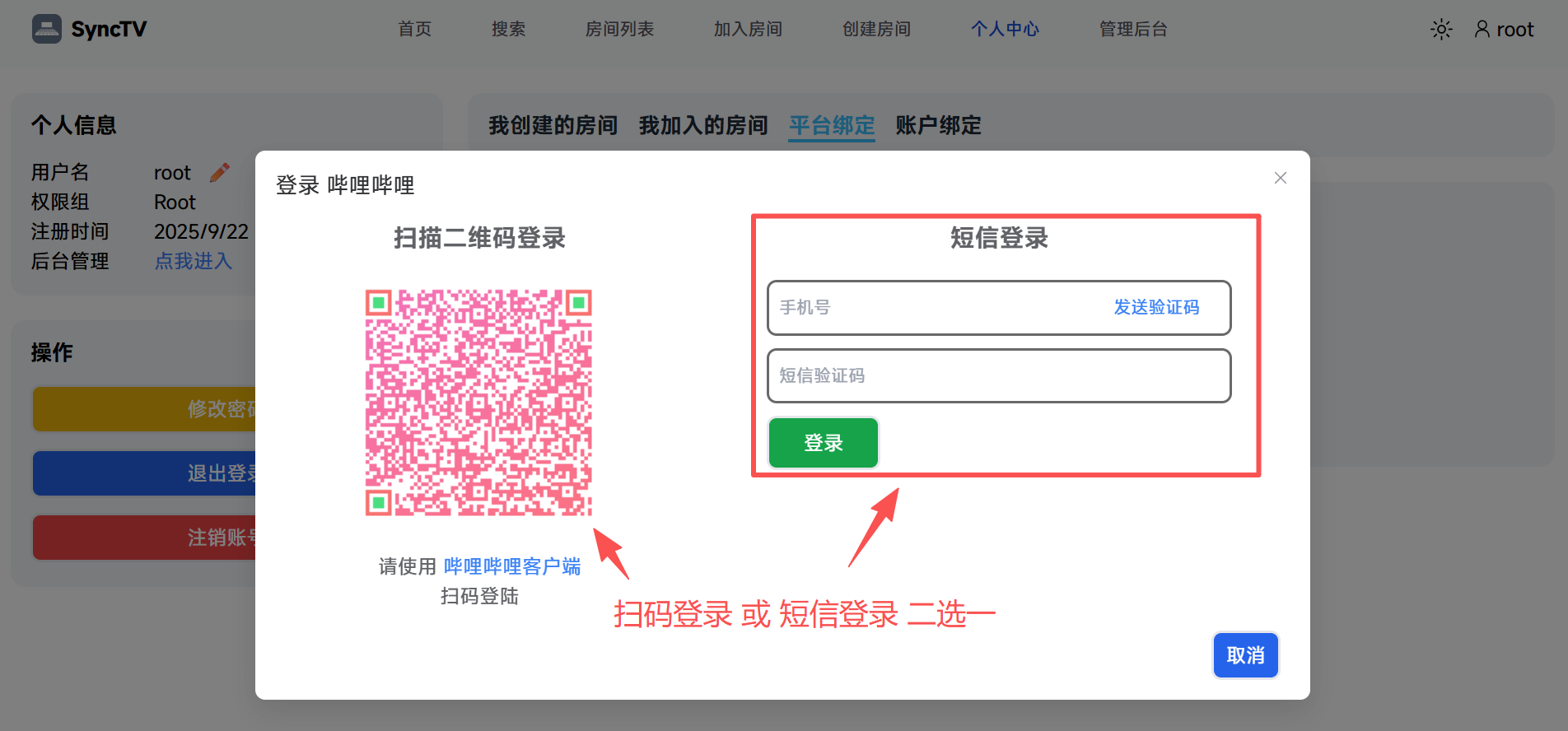Click the 登录 哔哩哔哩 dialog title

pos(345,185)
